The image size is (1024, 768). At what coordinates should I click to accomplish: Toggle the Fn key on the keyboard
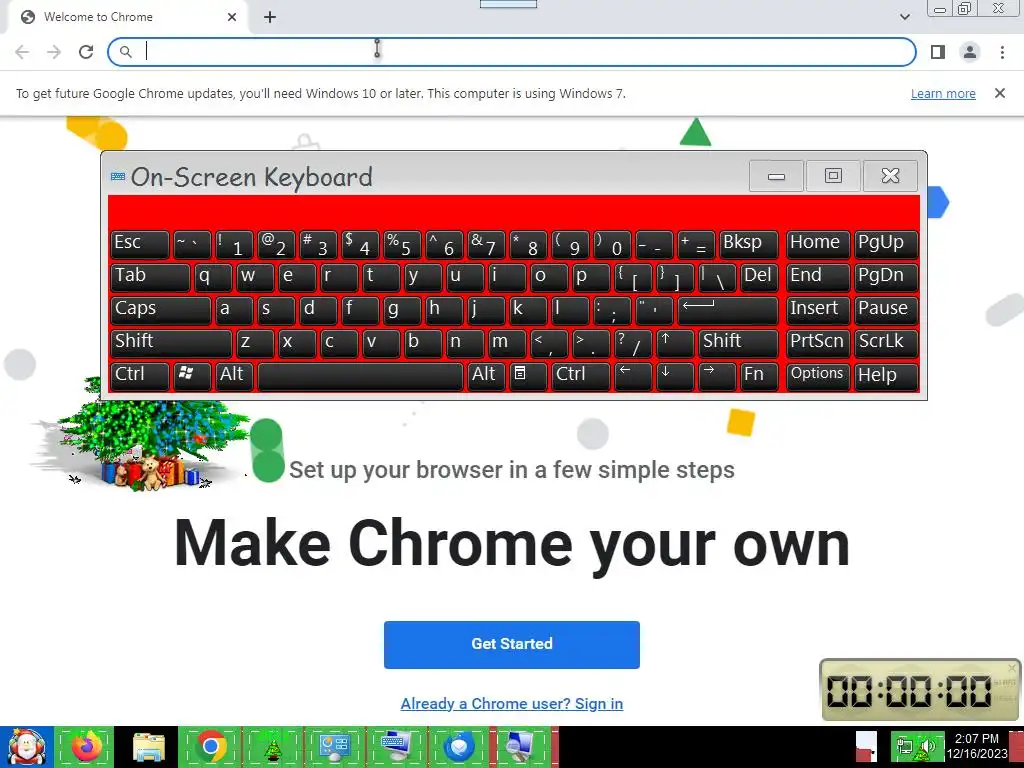coord(760,376)
